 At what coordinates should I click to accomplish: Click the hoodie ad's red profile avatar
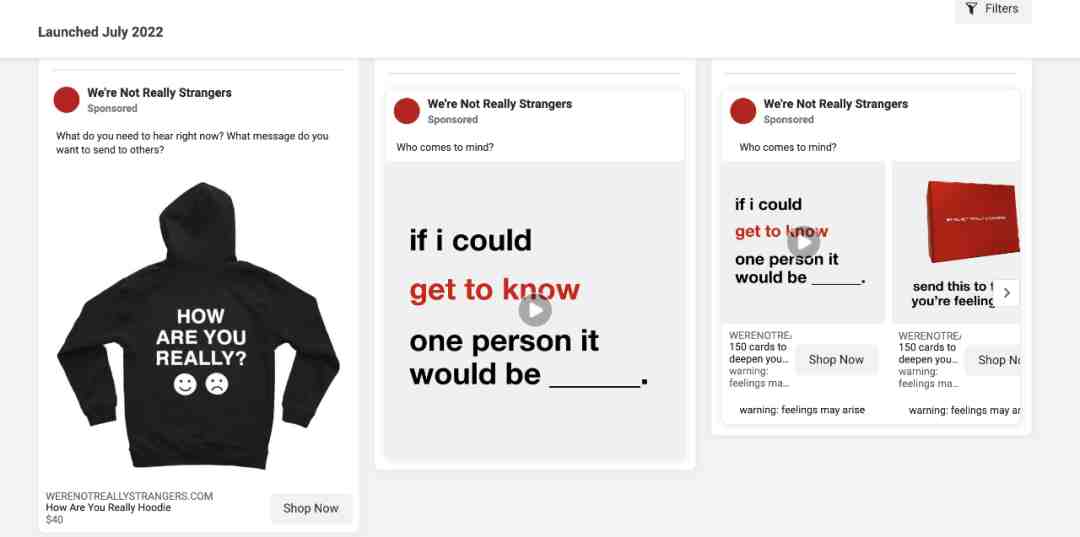pyautogui.click(x=66, y=100)
